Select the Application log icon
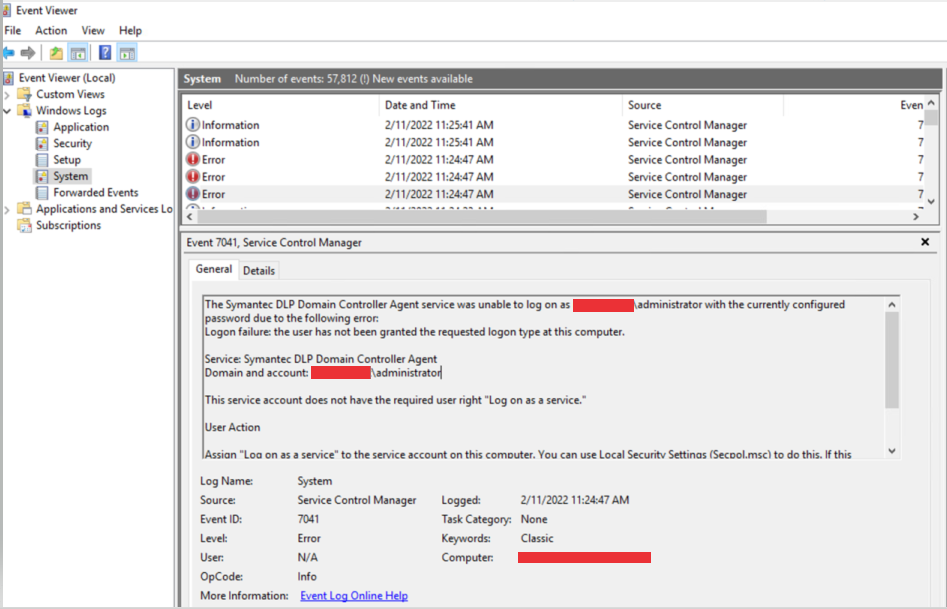 42,127
